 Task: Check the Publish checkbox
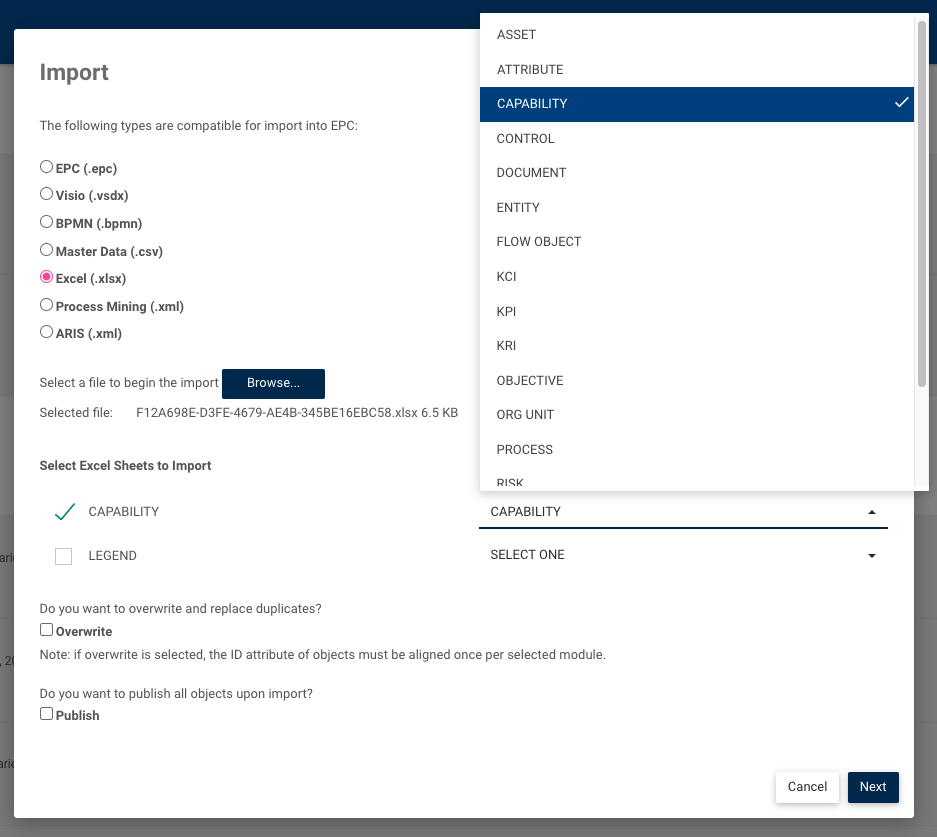pos(46,713)
